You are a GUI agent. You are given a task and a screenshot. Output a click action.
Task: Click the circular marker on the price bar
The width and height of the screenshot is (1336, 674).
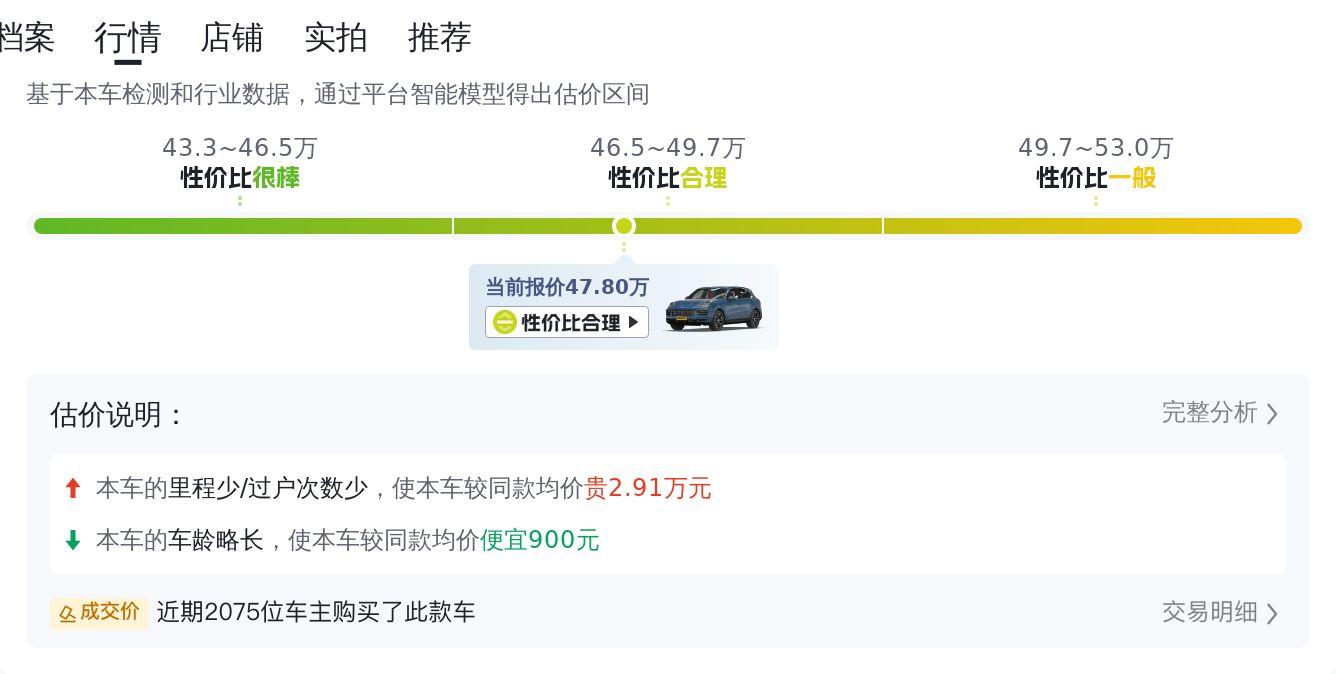pyautogui.click(x=624, y=226)
